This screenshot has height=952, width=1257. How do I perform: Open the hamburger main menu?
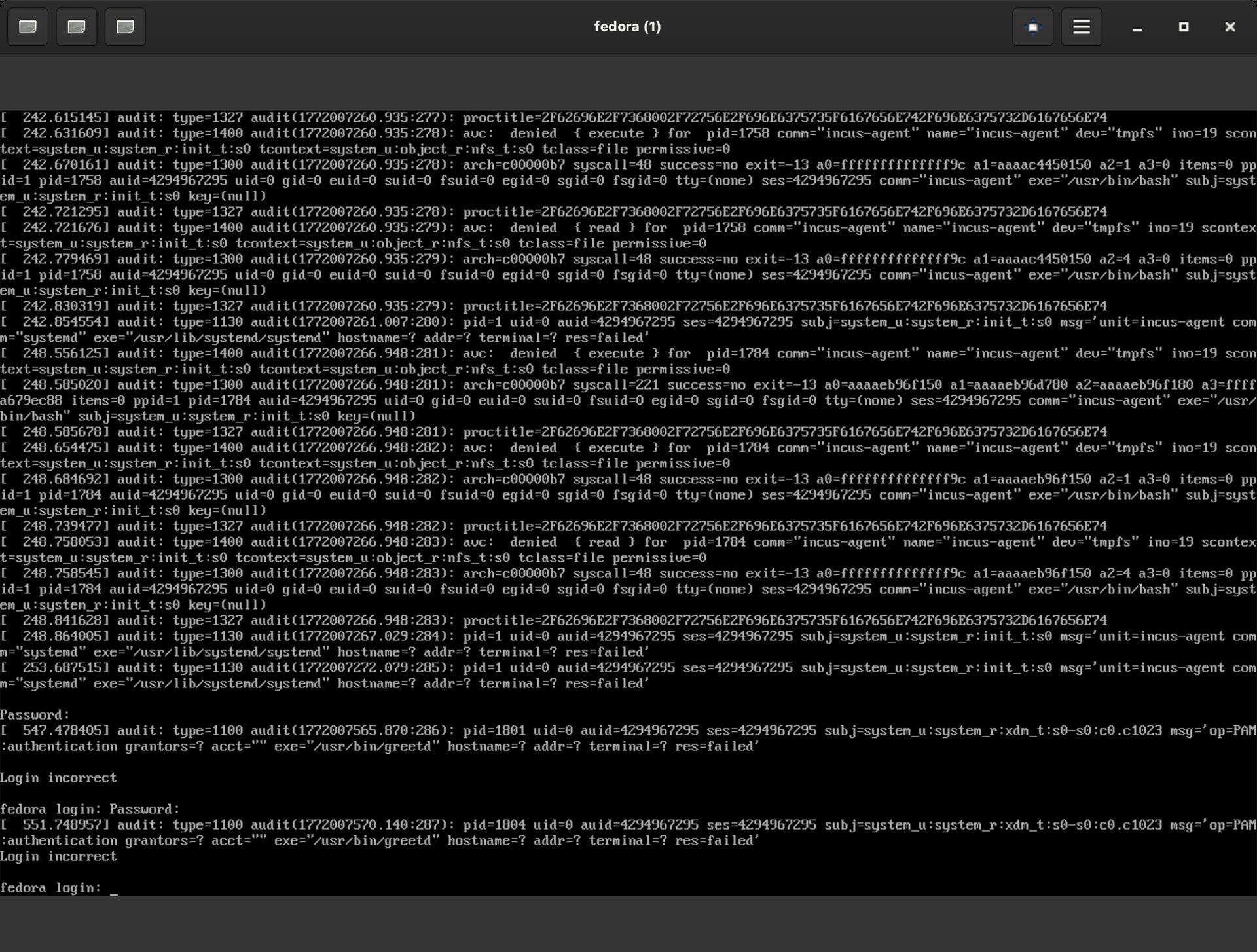(x=1081, y=27)
